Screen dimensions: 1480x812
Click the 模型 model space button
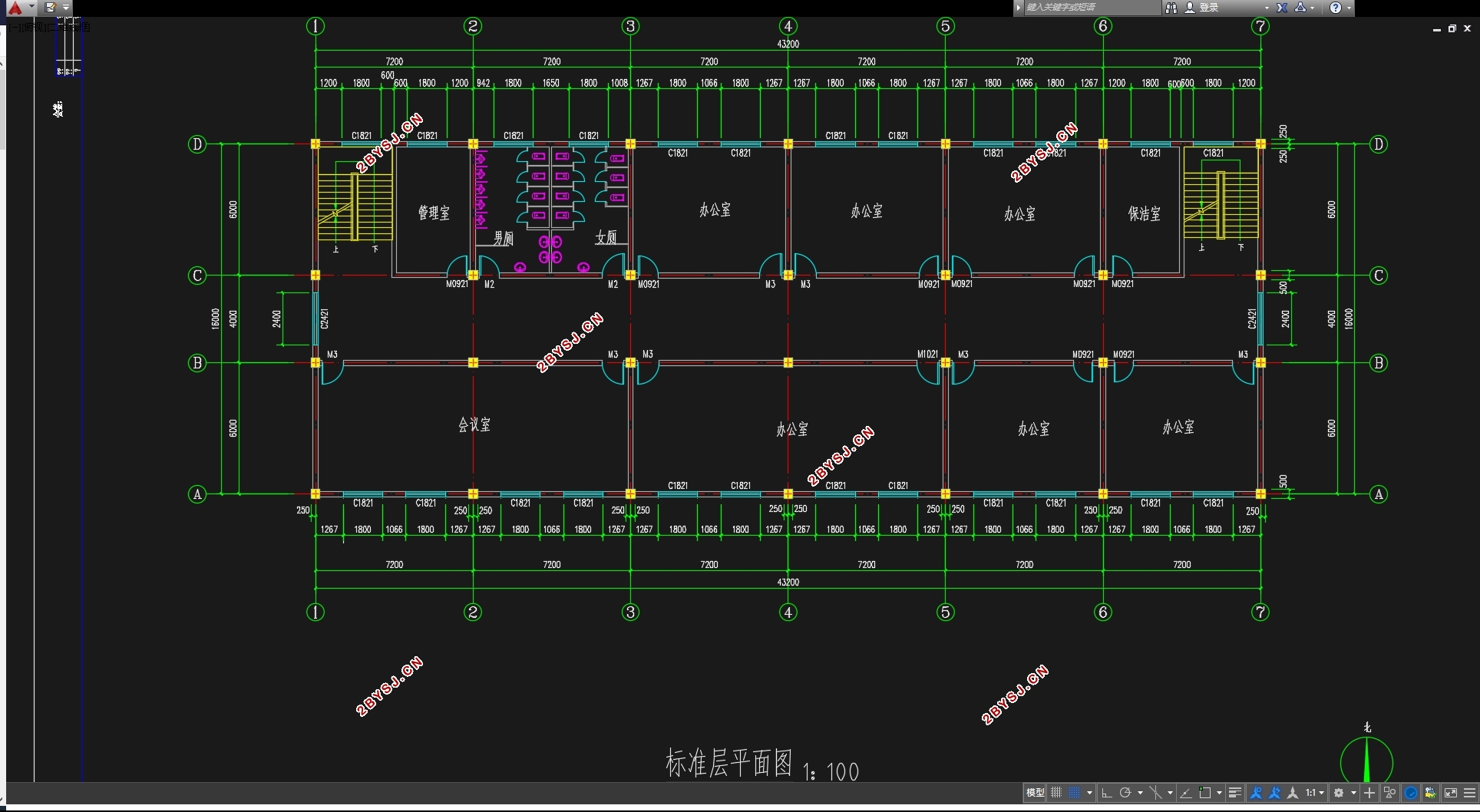pos(1036,793)
